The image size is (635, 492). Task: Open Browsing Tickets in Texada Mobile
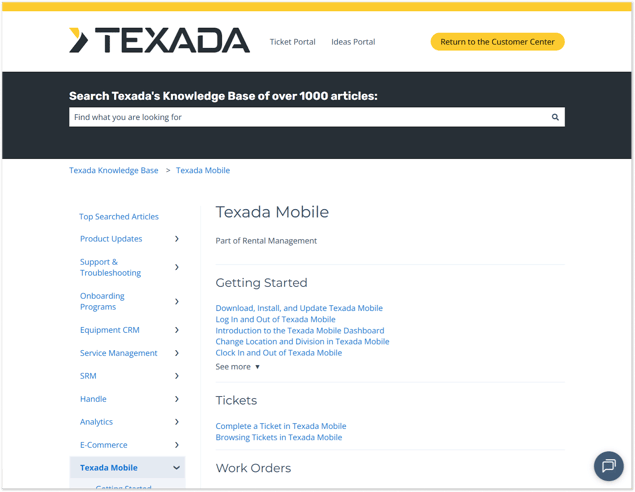click(x=279, y=438)
